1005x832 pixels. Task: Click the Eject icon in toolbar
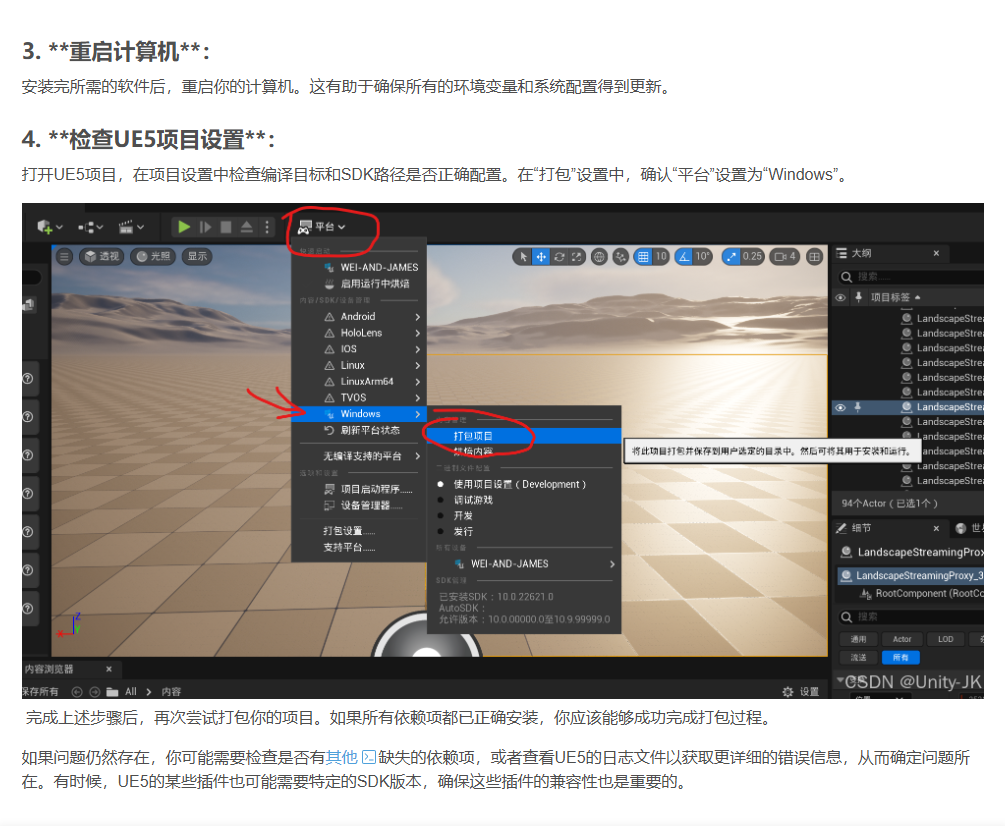tap(246, 227)
